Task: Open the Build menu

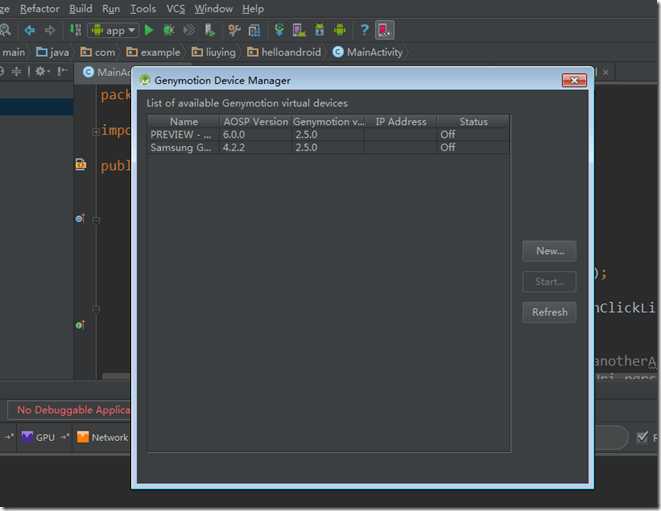Action: point(81,9)
